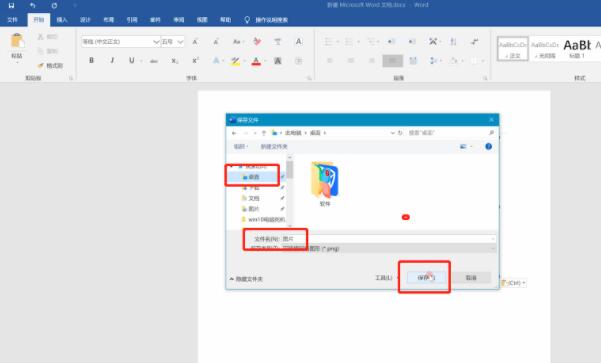Toggle Bold formatting button

91,61
